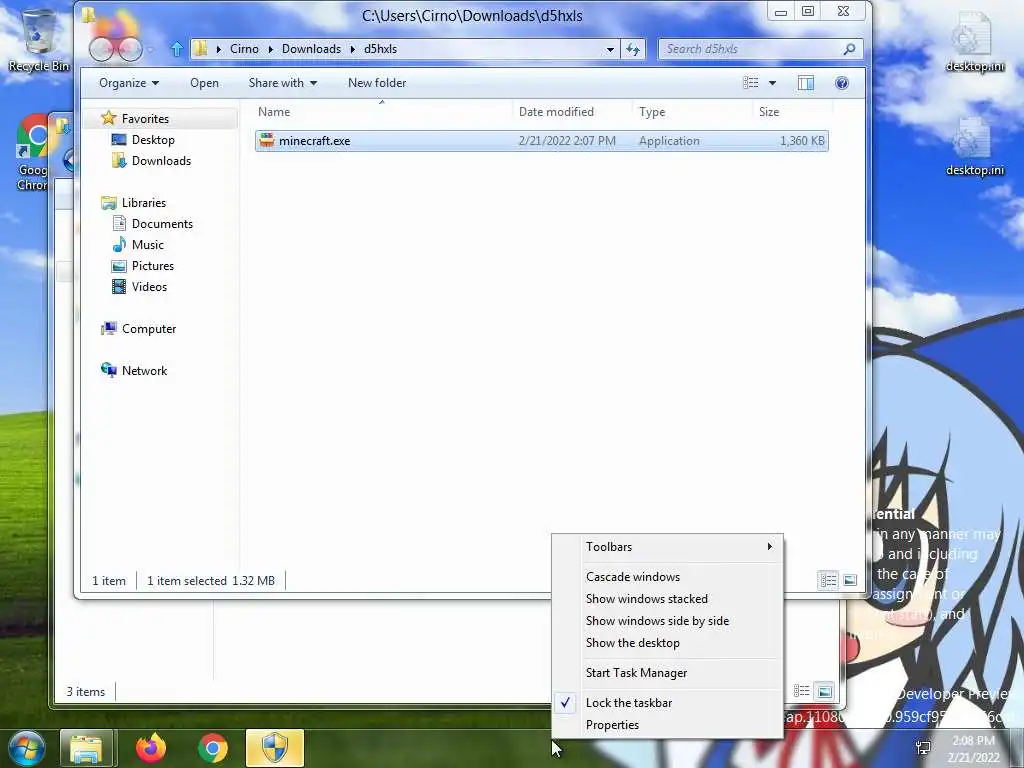The height and width of the screenshot is (768, 1024).
Task: Select Network in navigation pane
Action: 144,370
